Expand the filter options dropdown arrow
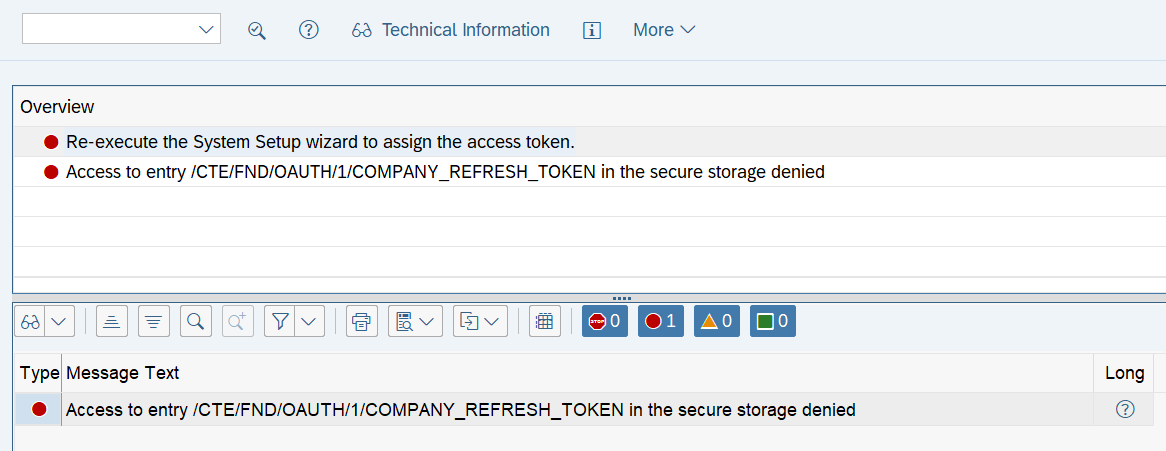Image resolution: width=1166 pixels, height=451 pixels. click(x=309, y=322)
